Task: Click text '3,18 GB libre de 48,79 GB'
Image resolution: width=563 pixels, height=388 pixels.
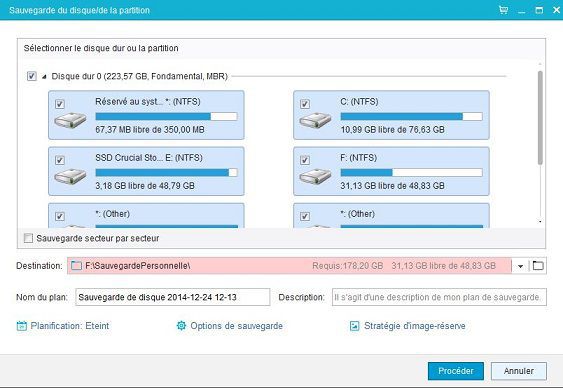Action: [145, 186]
